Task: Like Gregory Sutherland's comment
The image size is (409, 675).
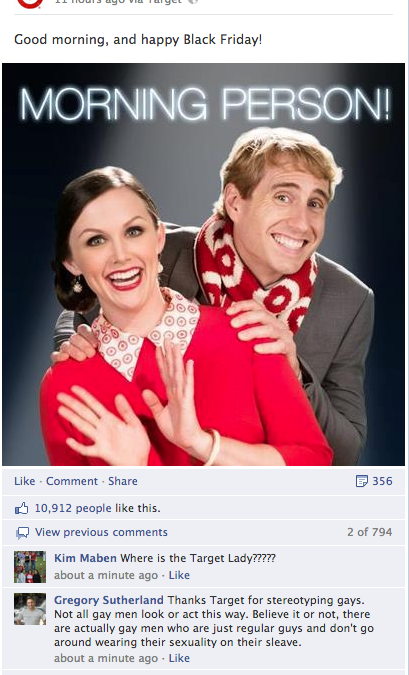Action: pyautogui.click(x=179, y=658)
